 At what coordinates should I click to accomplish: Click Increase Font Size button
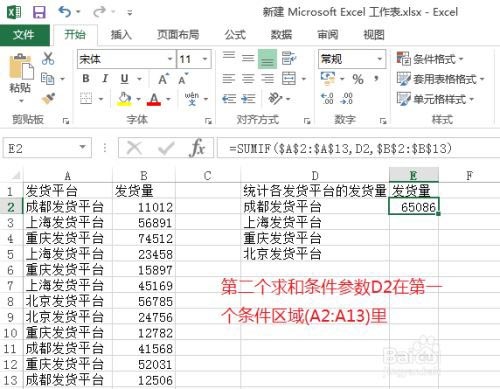[163, 79]
